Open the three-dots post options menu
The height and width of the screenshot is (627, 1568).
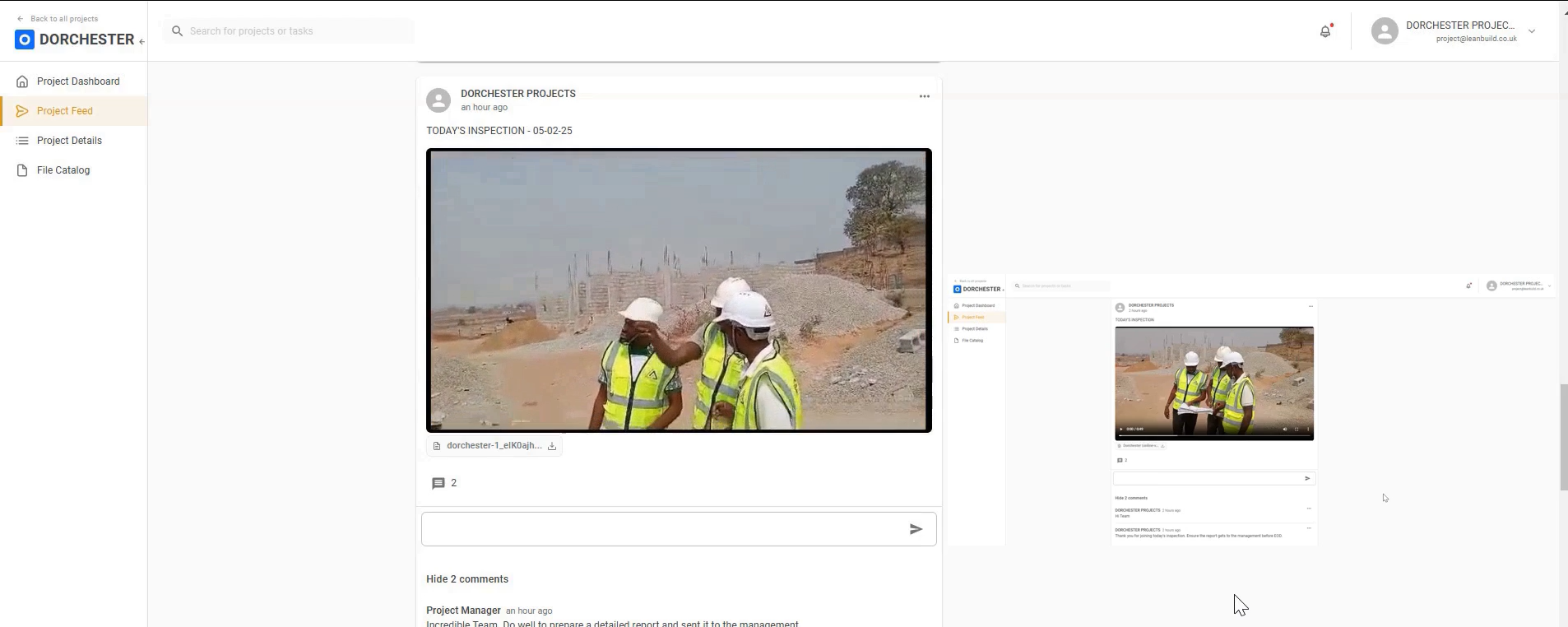click(924, 96)
